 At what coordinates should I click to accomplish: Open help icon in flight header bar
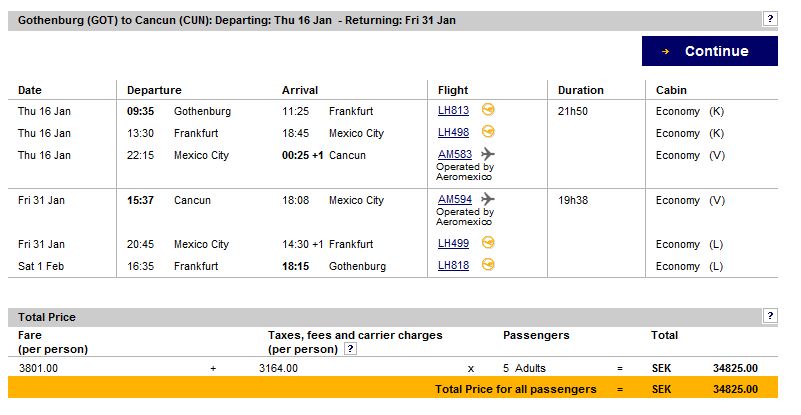(x=770, y=20)
